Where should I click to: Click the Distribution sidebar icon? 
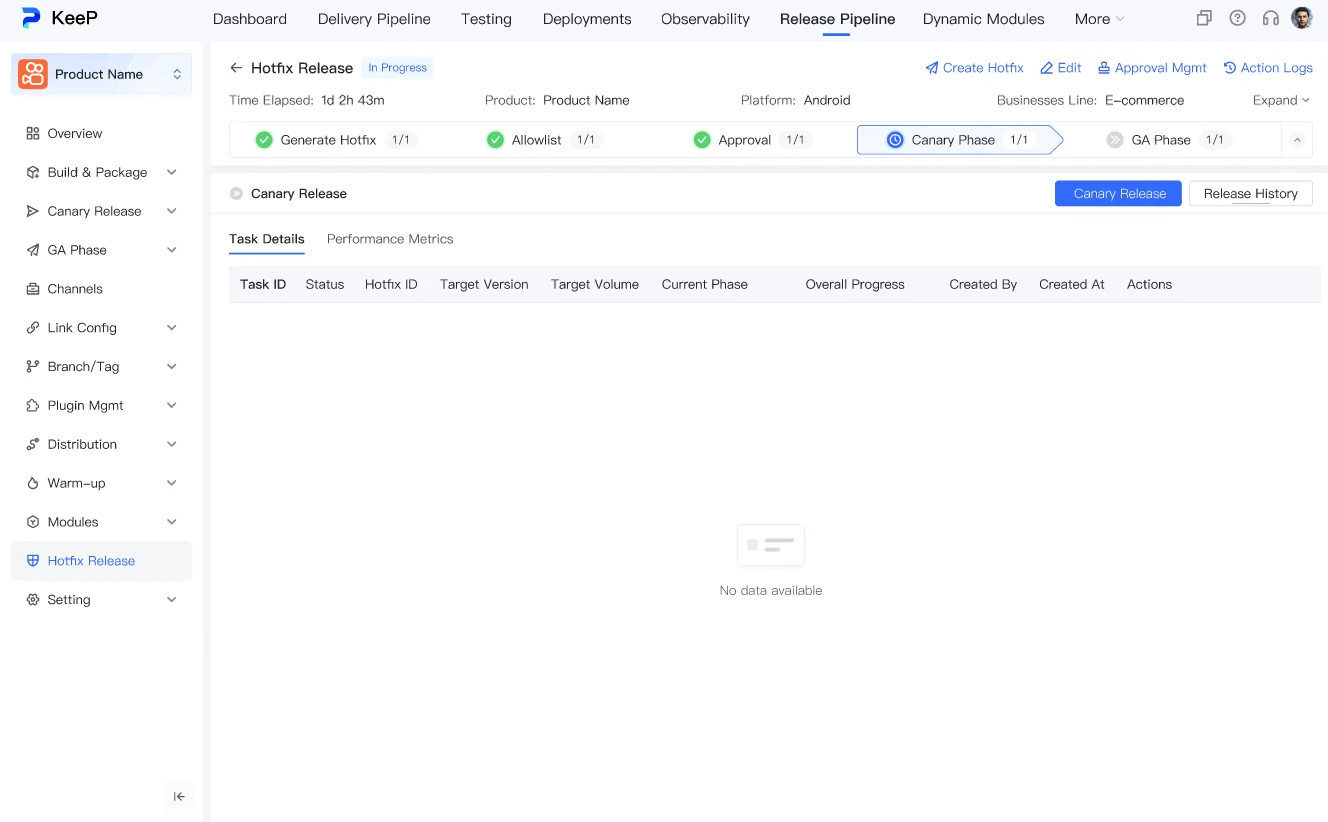pyautogui.click(x=33, y=444)
